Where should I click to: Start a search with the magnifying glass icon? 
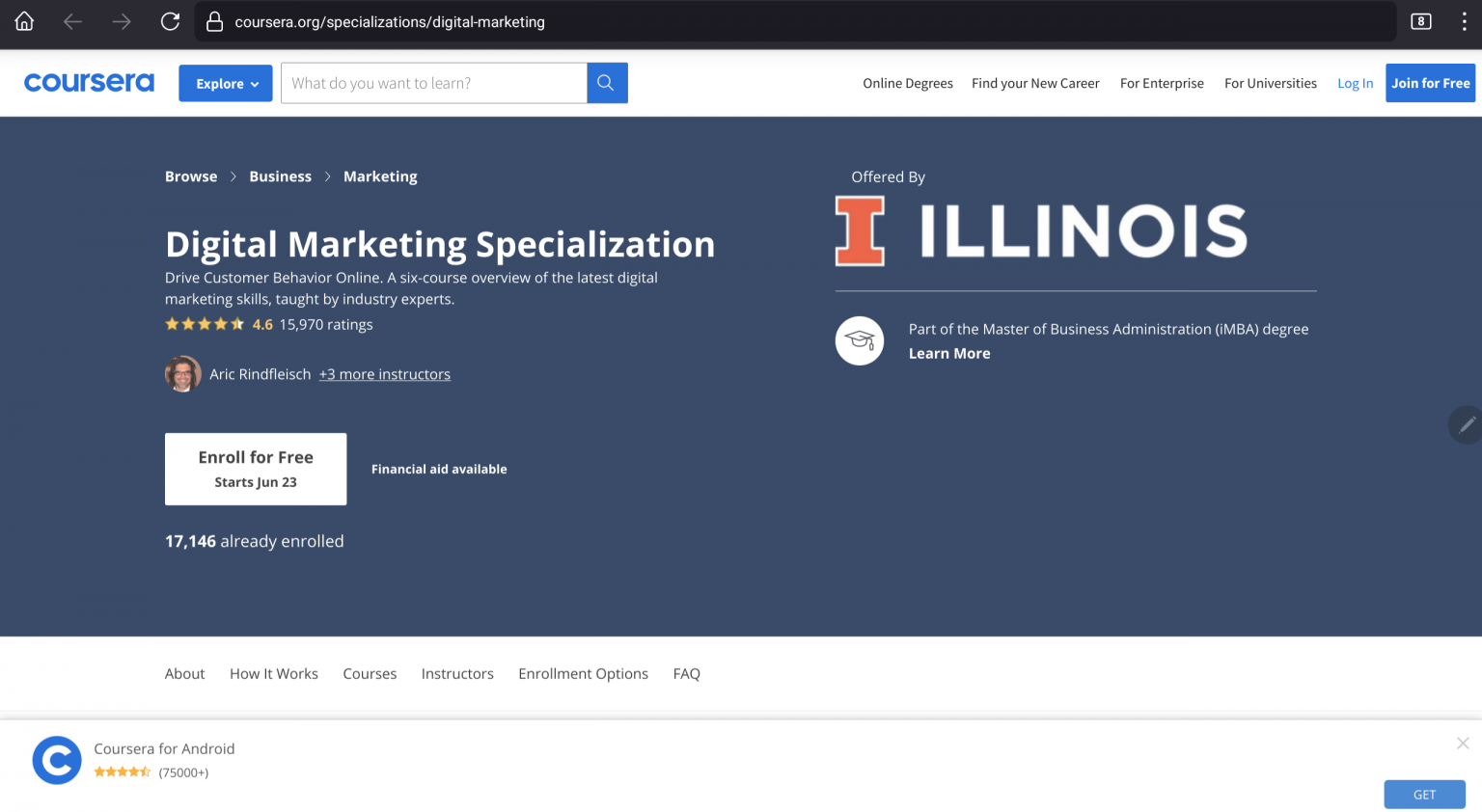(607, 82)
